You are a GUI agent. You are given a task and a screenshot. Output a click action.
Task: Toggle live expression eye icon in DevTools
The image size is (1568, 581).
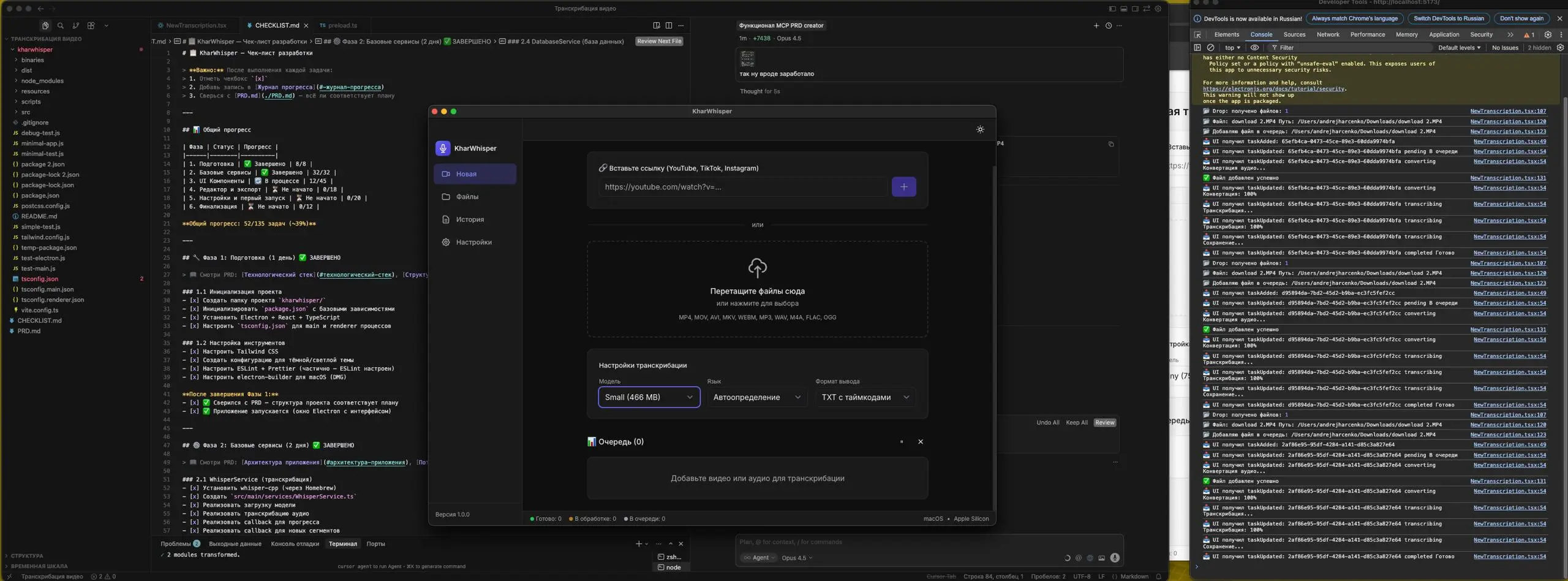click(1254, 48)
